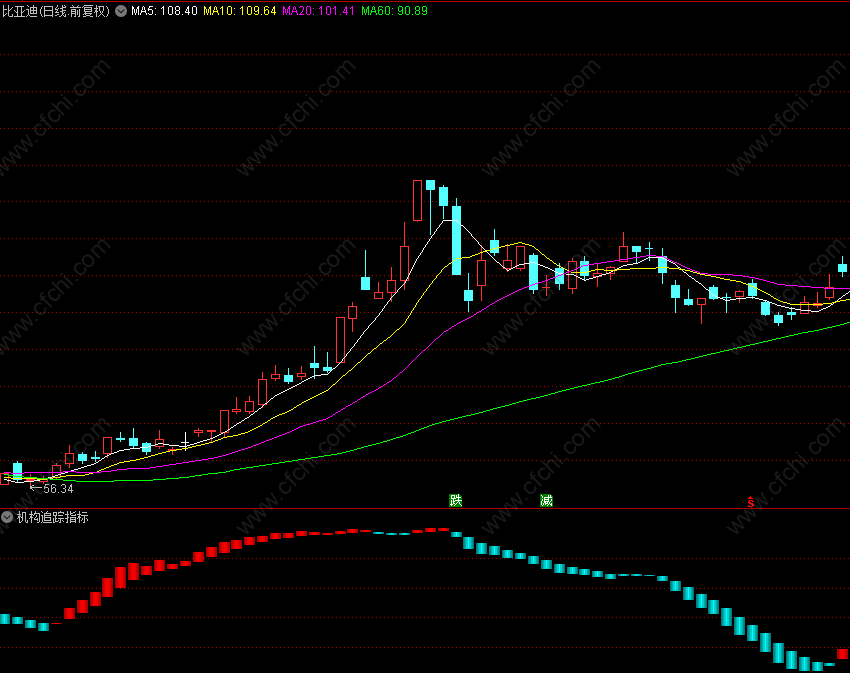Select the MA60: 90.89 label
Image resolution: width=850 pixels, height=673 pixels.
point(394,11)
